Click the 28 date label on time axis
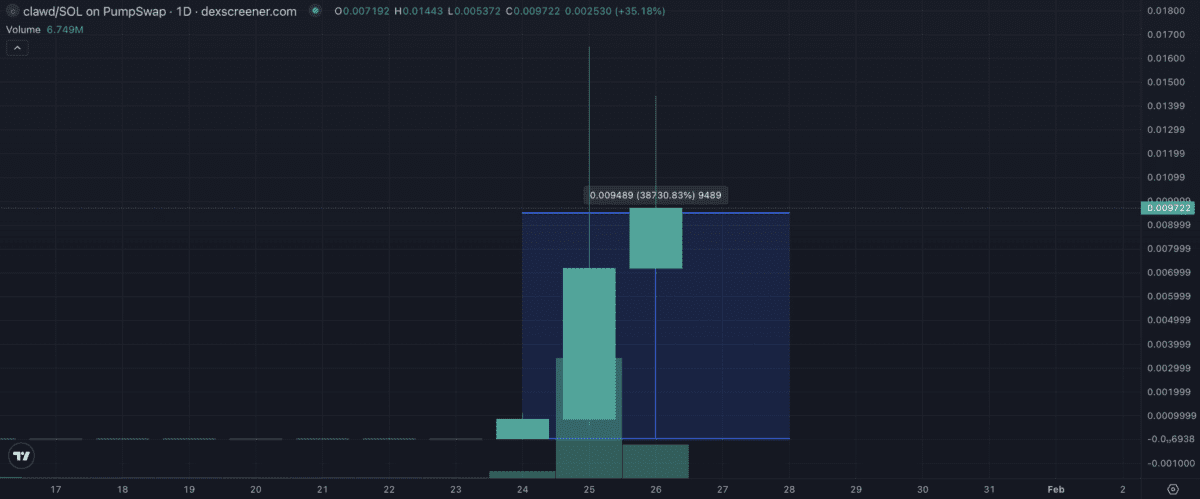1200x499 pixels. (x=789, y=489)
